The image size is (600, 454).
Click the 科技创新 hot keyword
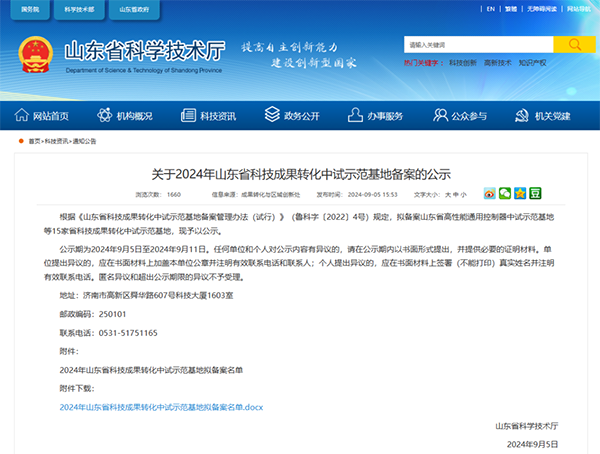point(461,62)
